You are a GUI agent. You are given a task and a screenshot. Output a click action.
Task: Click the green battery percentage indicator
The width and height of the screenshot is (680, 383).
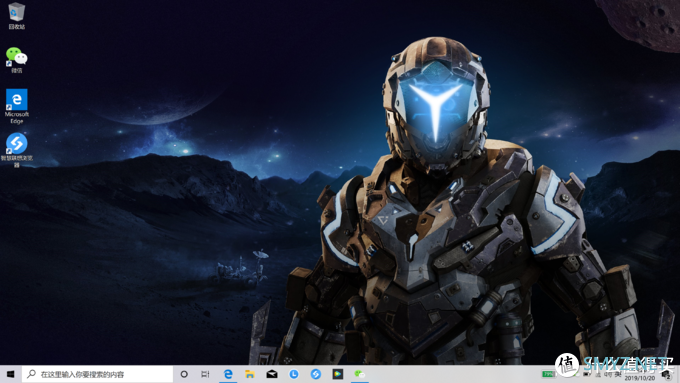(x=549, y=374)
